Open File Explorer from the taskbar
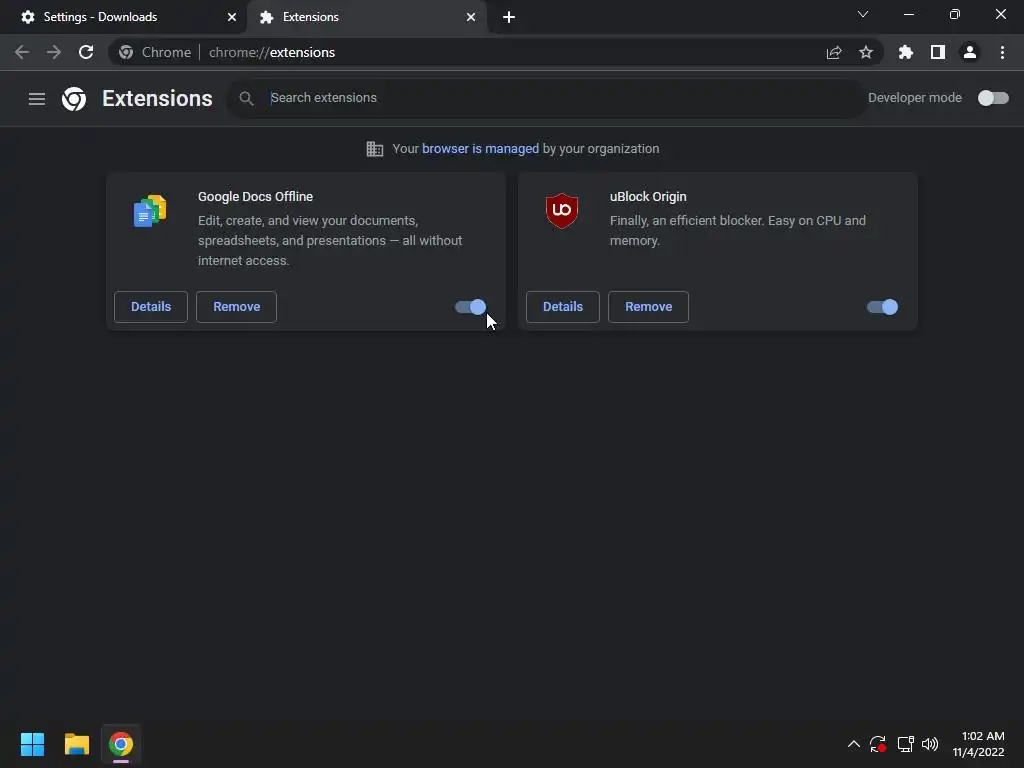This screenshot has width=1024, height=768. point(77,744)
